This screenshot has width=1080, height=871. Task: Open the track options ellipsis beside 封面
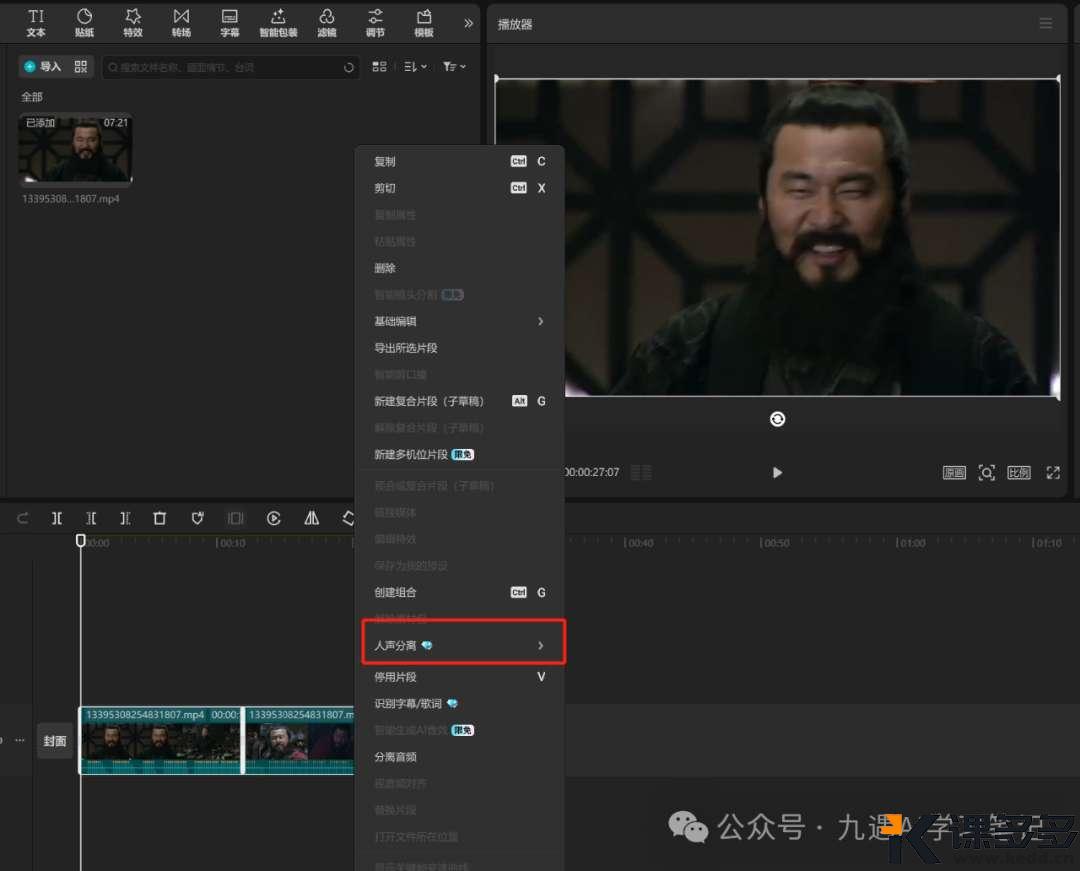[20, 741]
